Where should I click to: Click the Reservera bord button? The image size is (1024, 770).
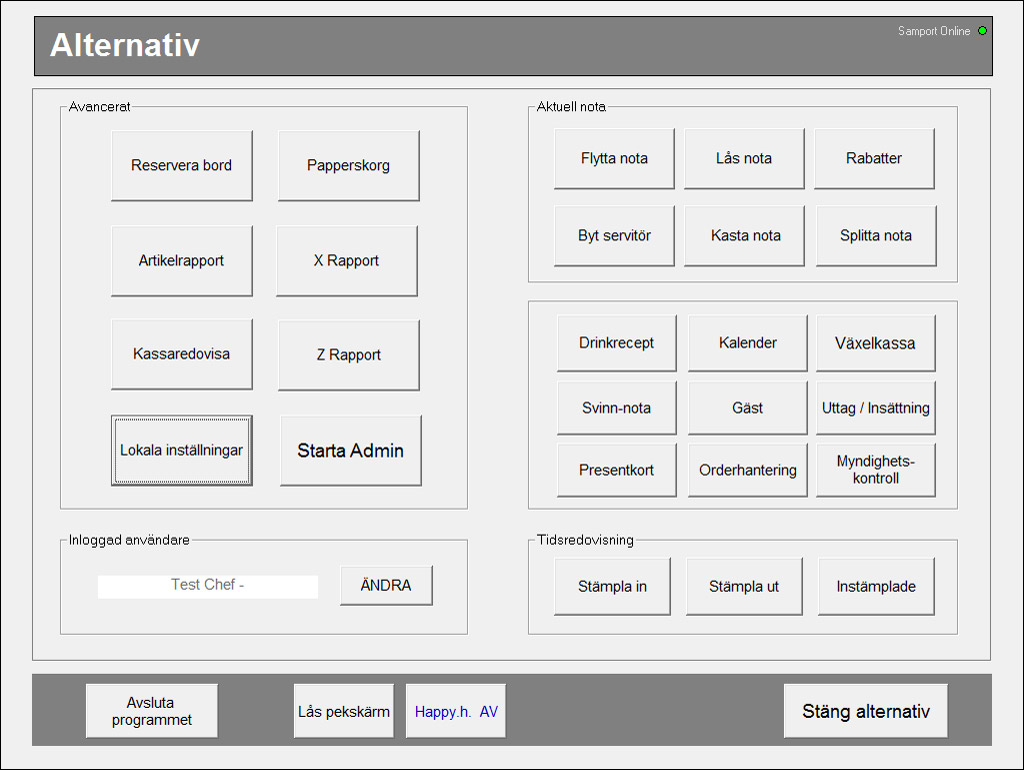(x=181, y=166)
